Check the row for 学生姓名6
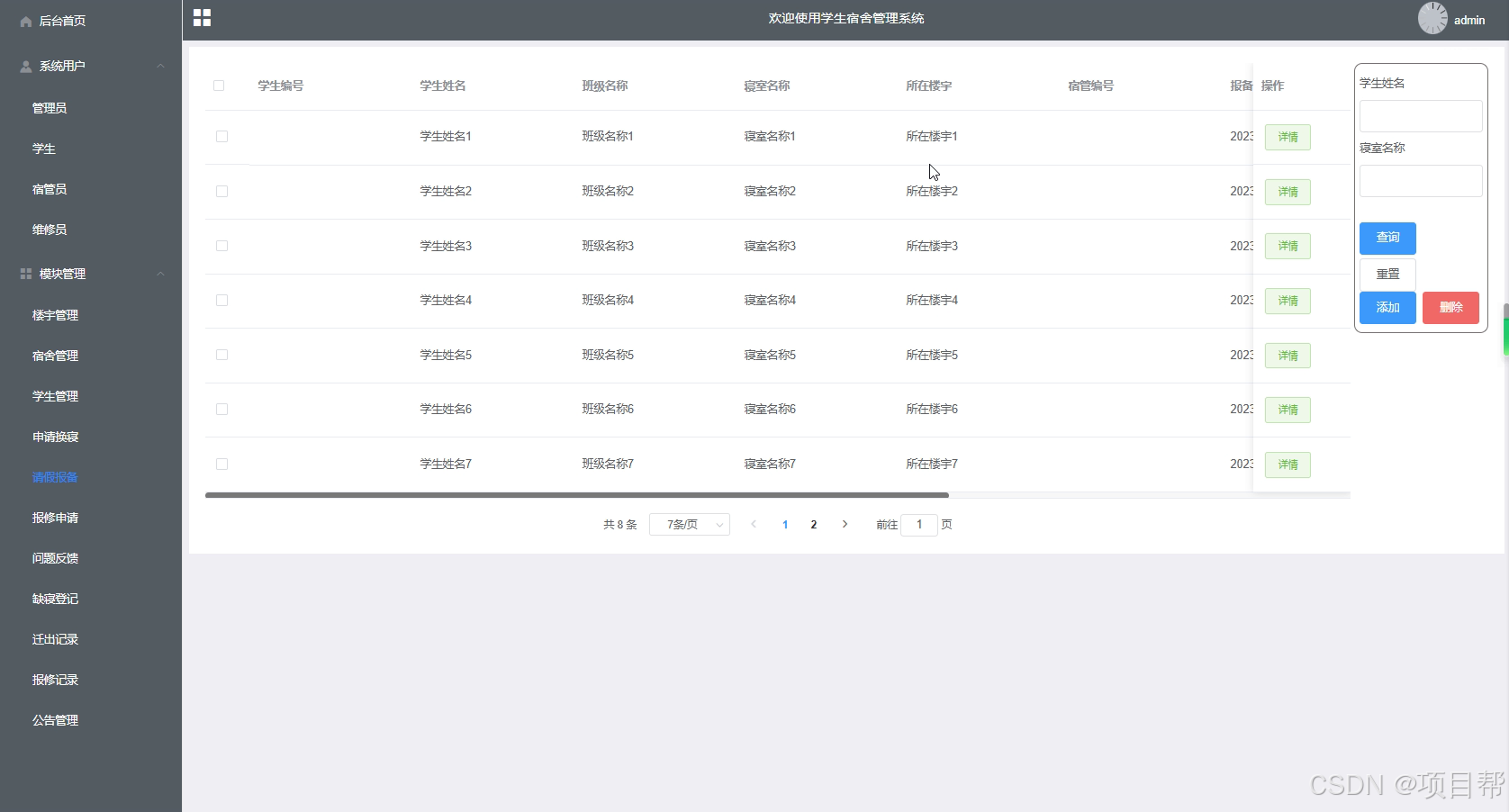This screenshot has width=1509, height=812. (x=221, y=409)
